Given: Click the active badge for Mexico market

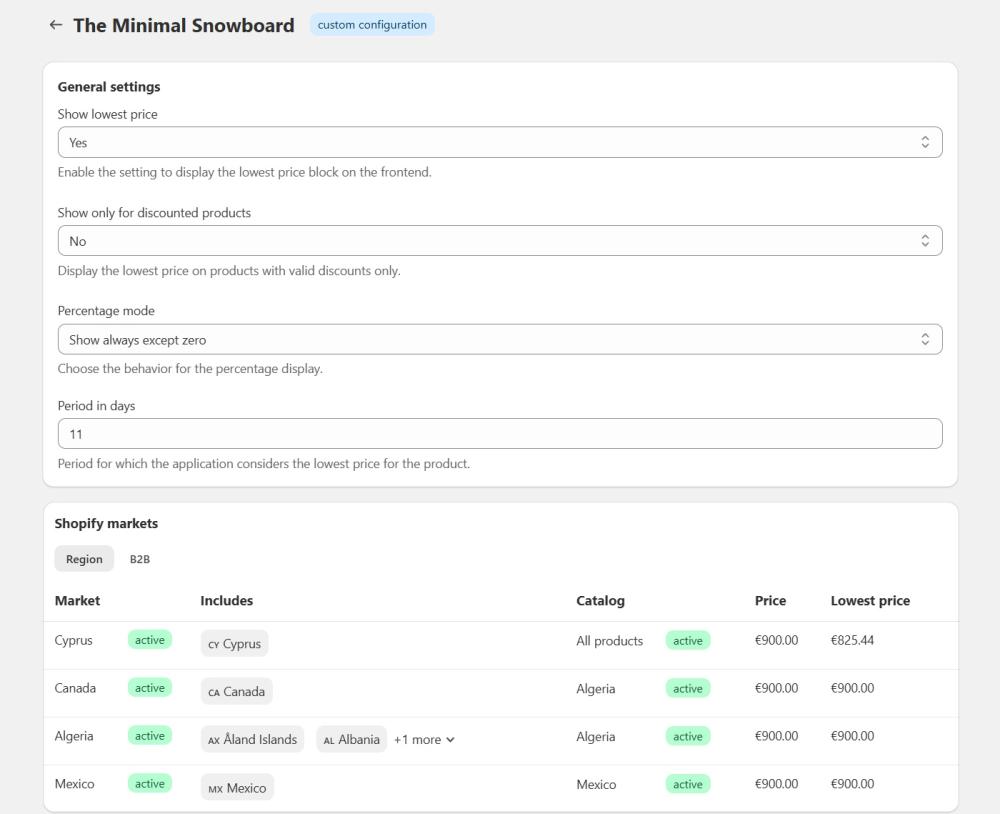Looking at the screenshot, I should tap(149, 784).
